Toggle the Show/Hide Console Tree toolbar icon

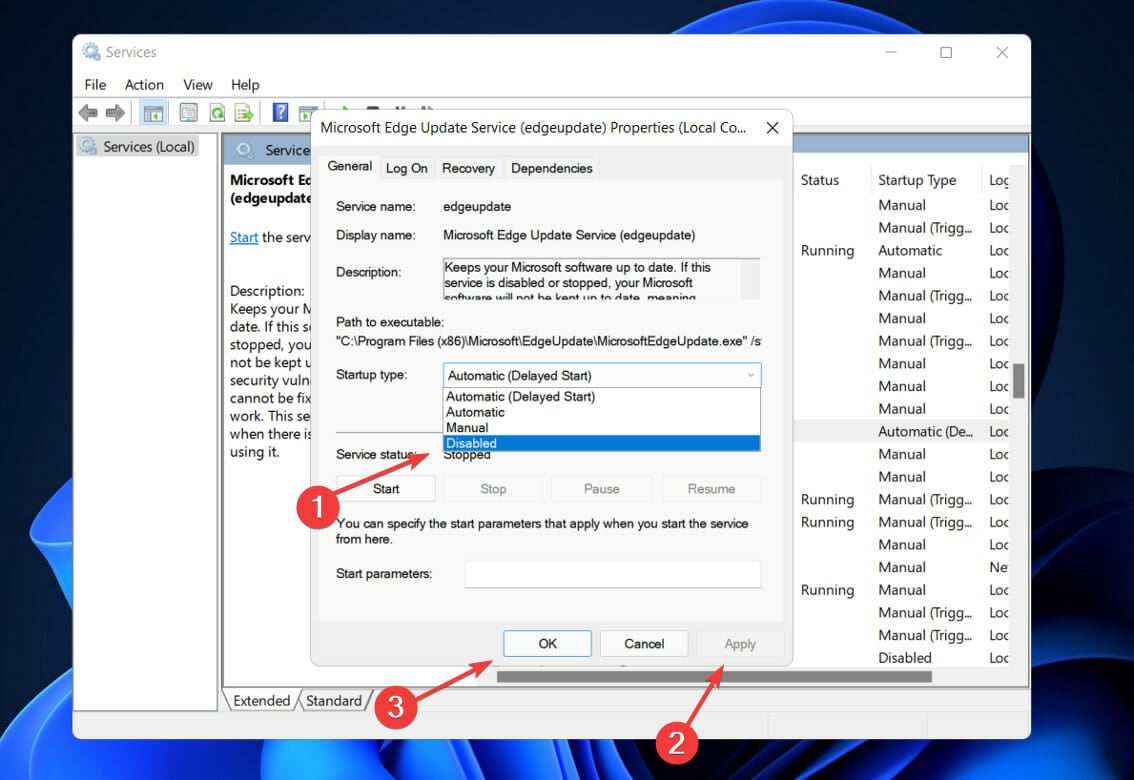coord(153,112)
